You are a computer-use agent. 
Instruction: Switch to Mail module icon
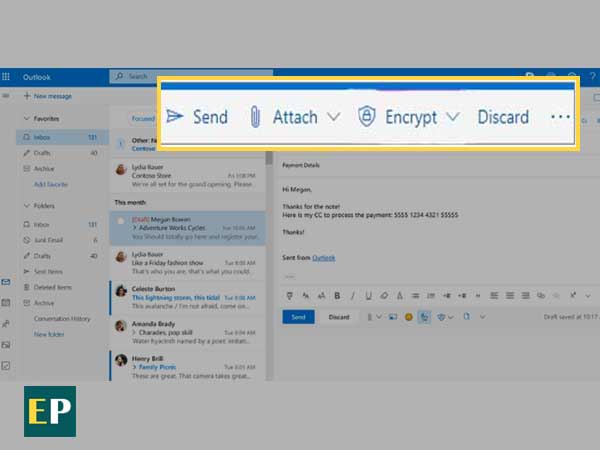point(6,282)
